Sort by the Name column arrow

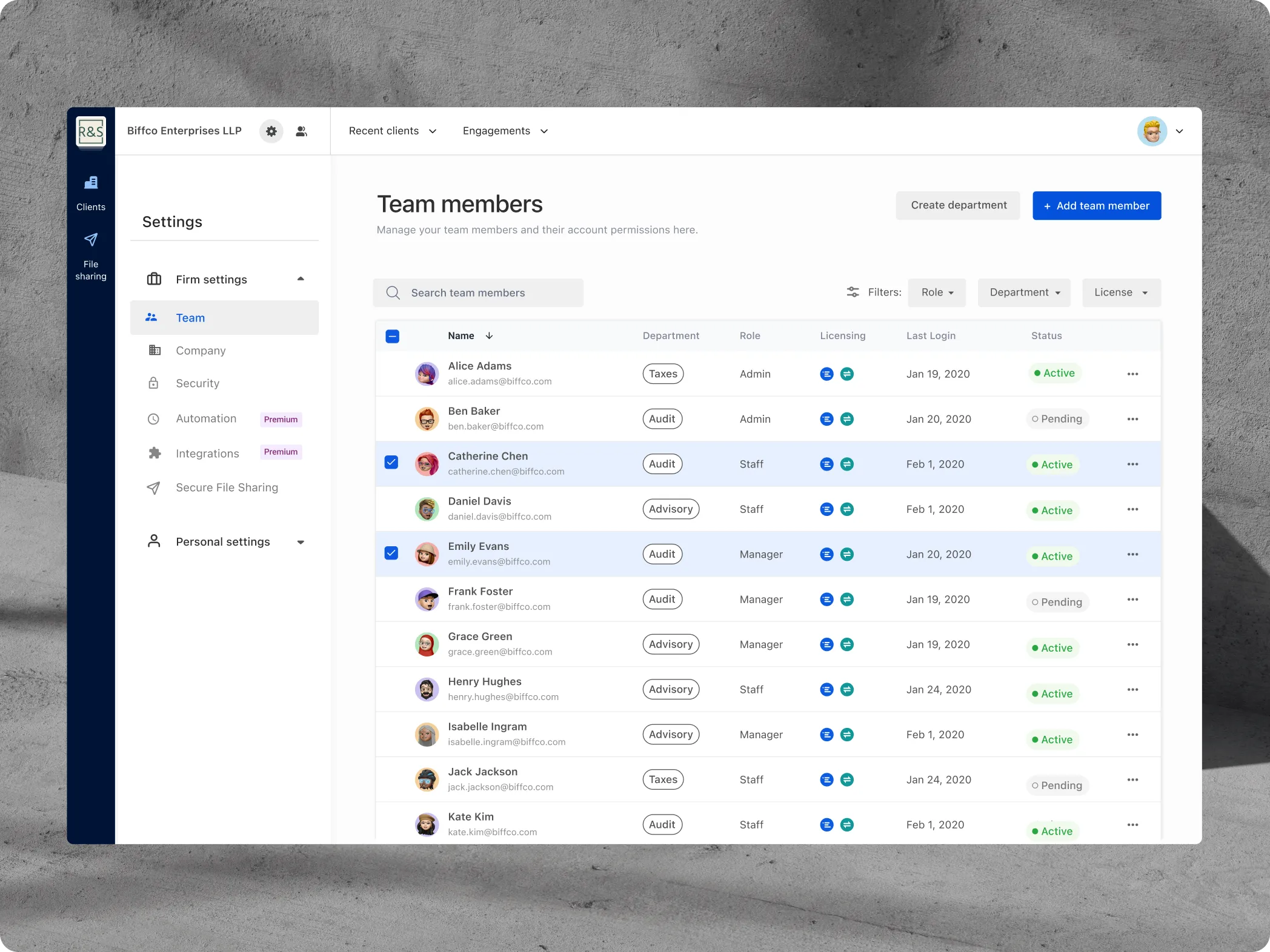pyautogui.click(x=489, y=336)
